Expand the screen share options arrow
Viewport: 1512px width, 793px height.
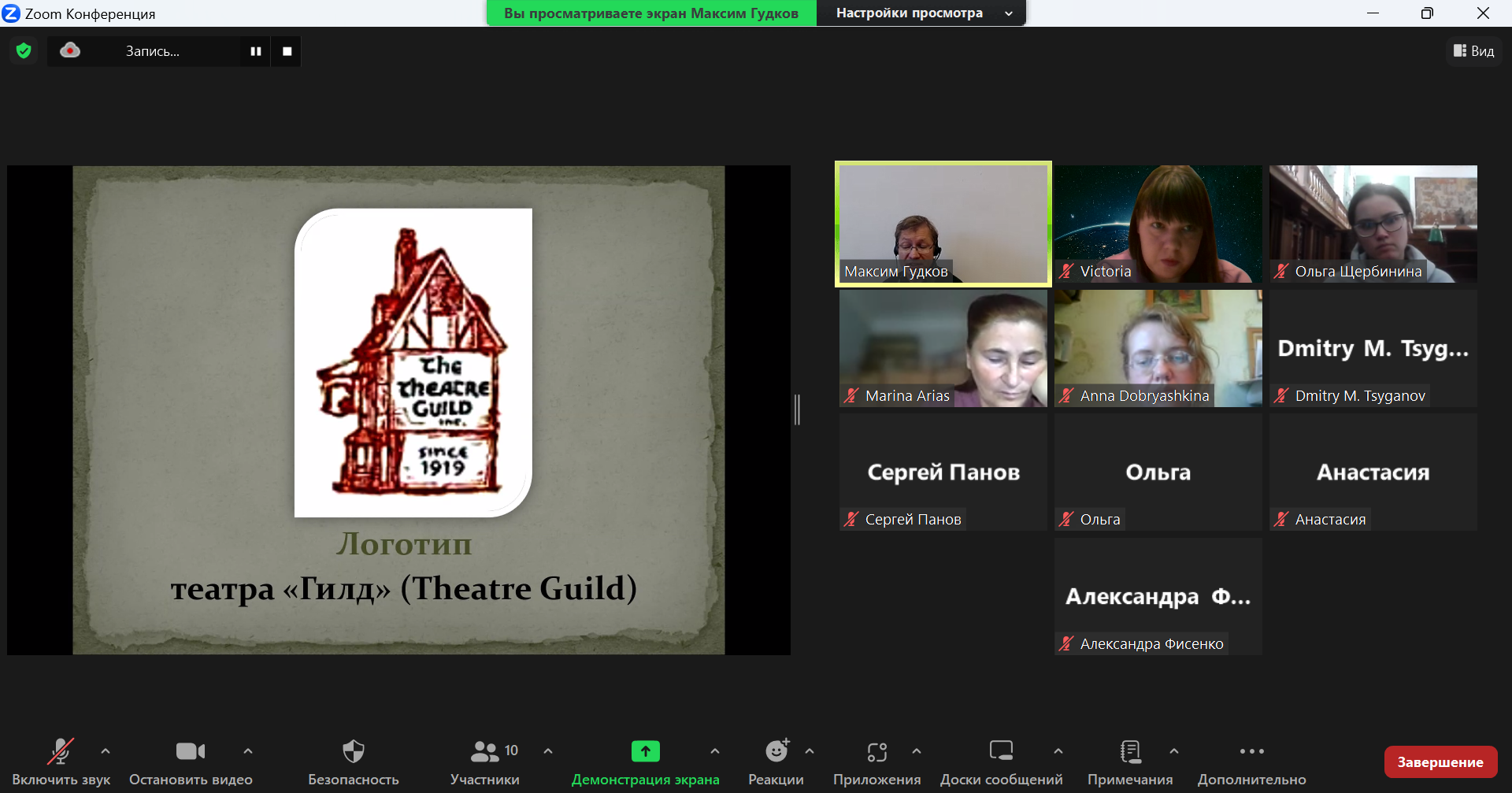pyautogui.click(x=715, y=751)
